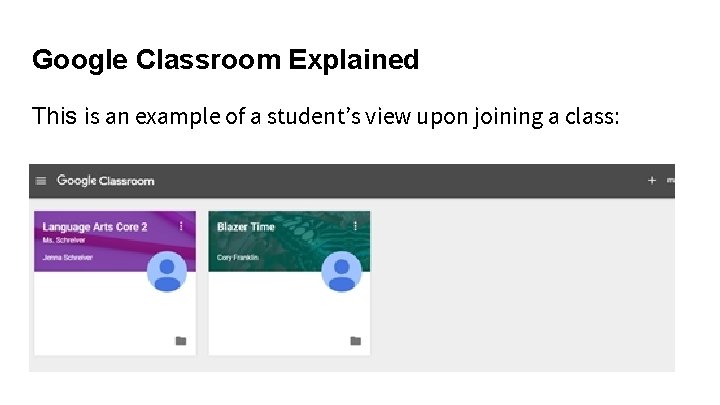Open folder icon on Blazer Time card
The width and height of the screenshot is (720, 405).
[355, 341]
